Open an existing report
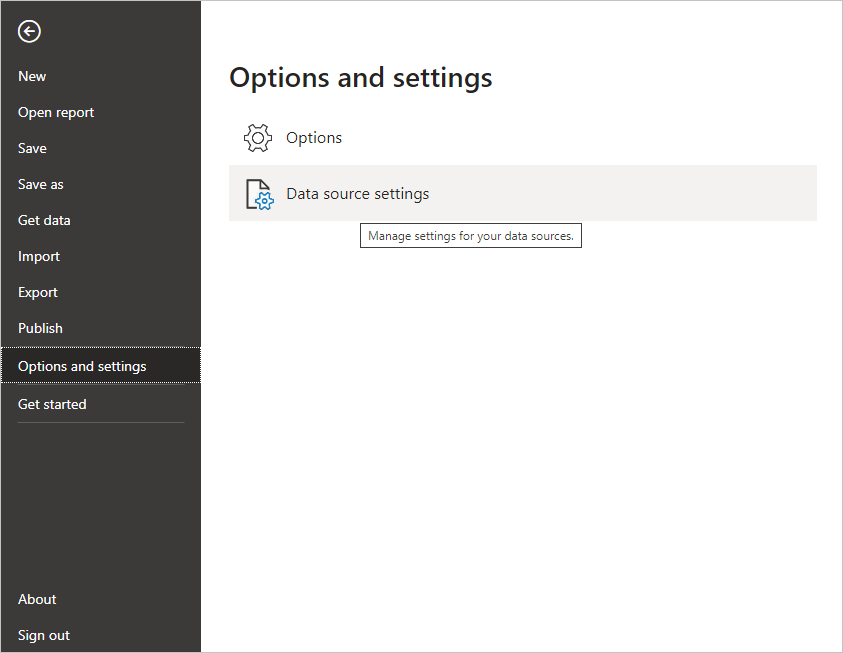843x653 pixels. point(55,111)
